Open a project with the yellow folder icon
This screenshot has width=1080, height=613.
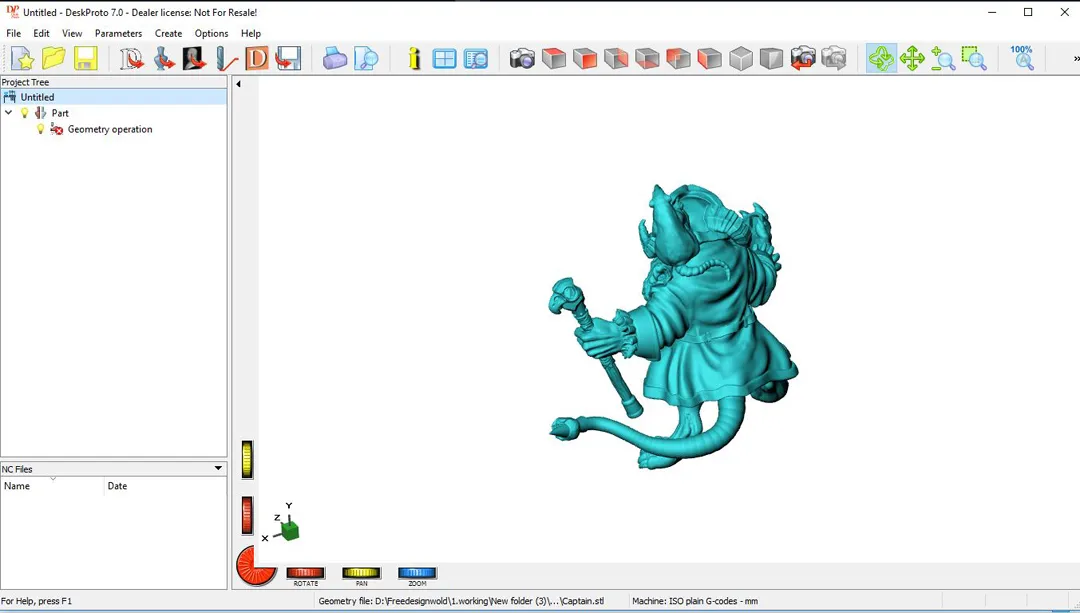[54, 59]
